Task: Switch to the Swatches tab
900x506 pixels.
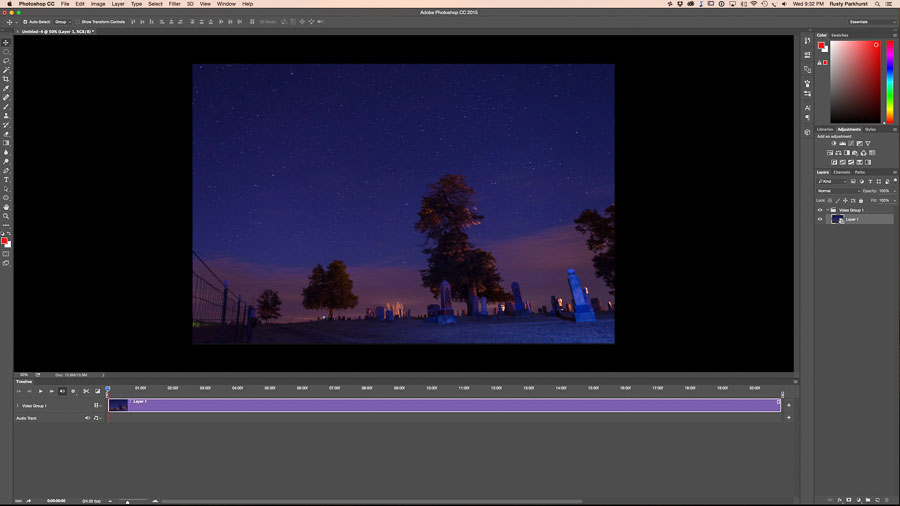Action: click(840, 35)
